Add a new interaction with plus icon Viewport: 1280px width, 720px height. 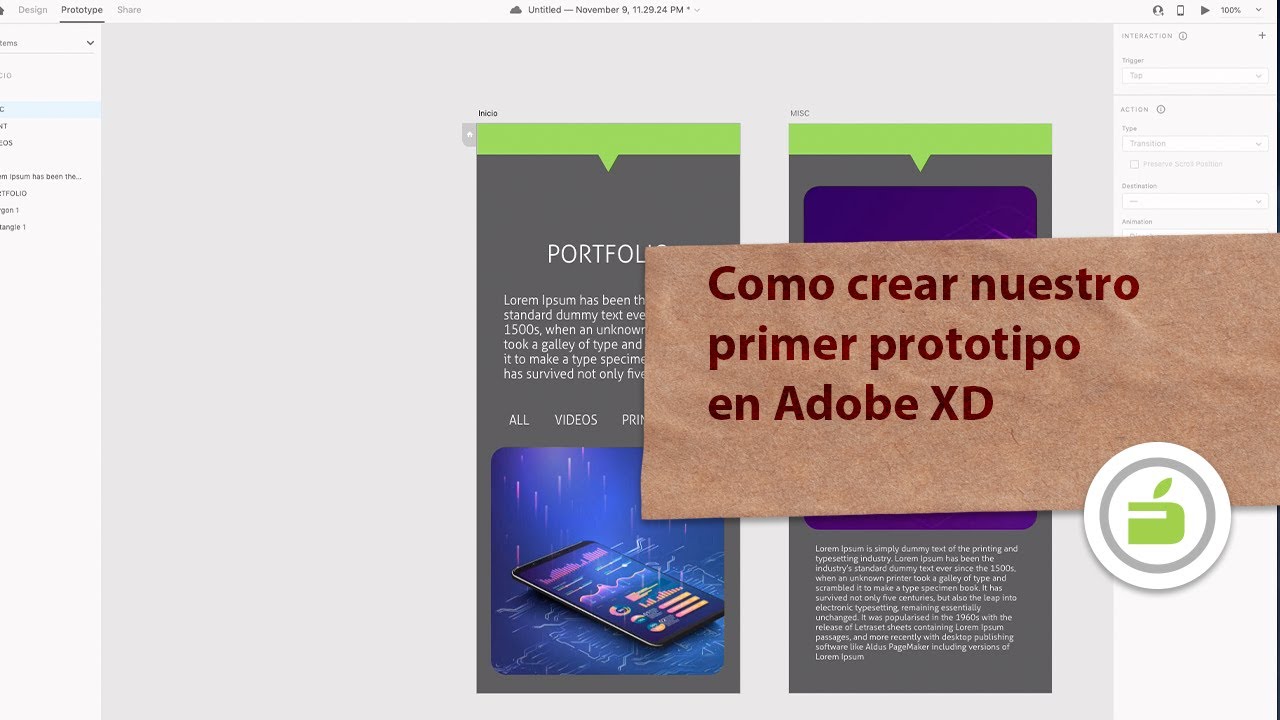tap(1262, 35)
